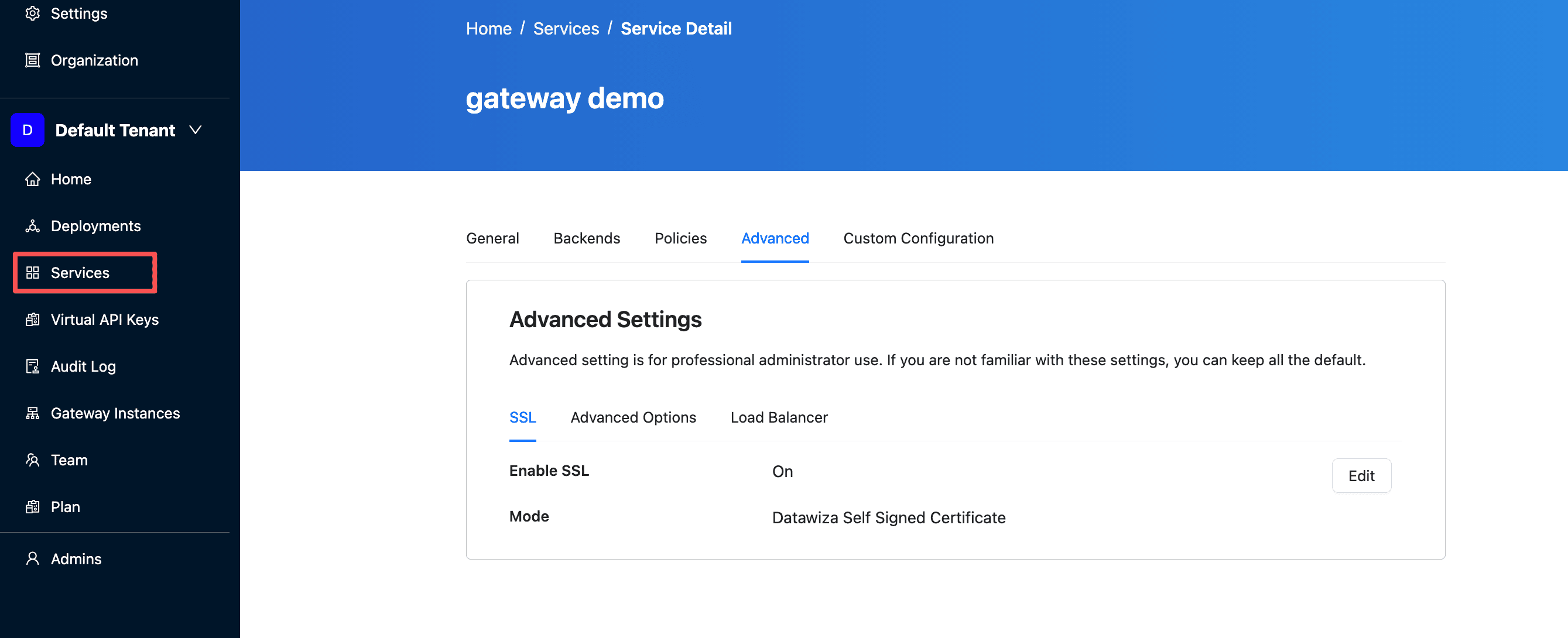Click the Deployments icon in sidebar

pyautogui.click(x=32, y=227)
